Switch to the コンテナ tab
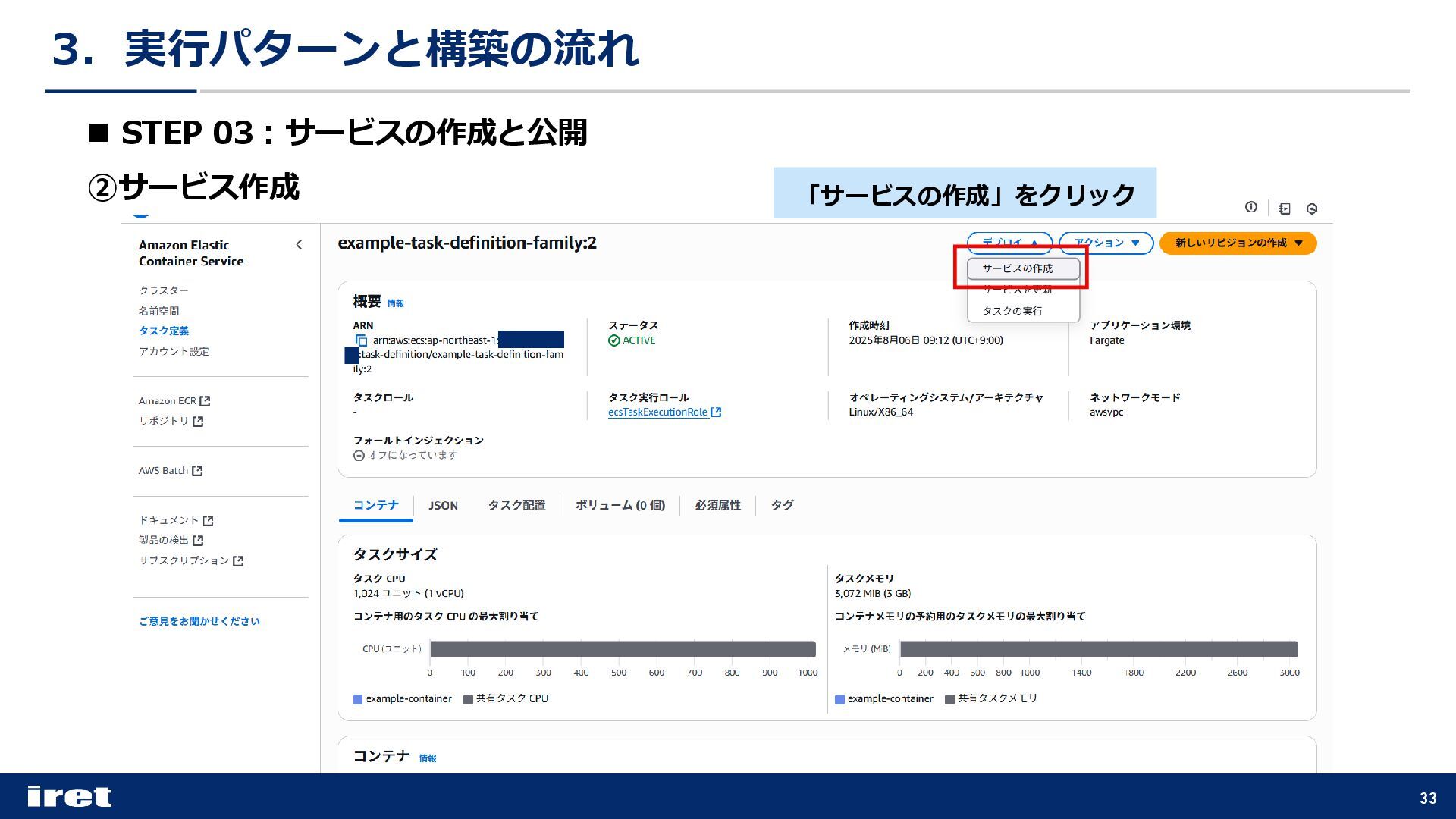This screenshot has width=1456, height=819. tap(375, 505)
